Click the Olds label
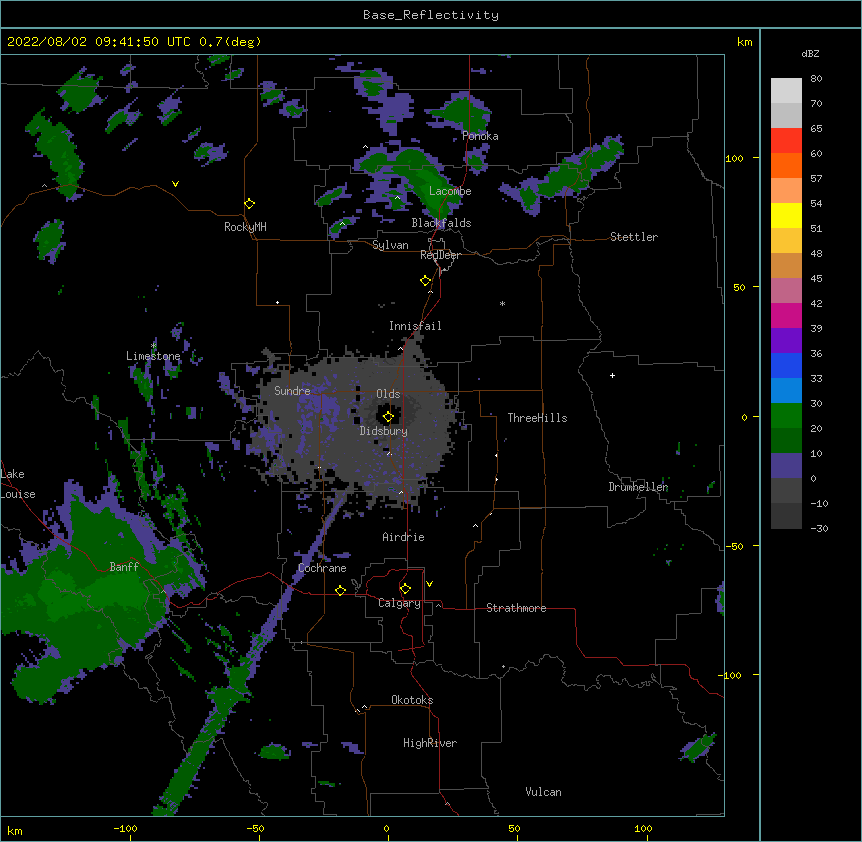 tap(388, 394)
